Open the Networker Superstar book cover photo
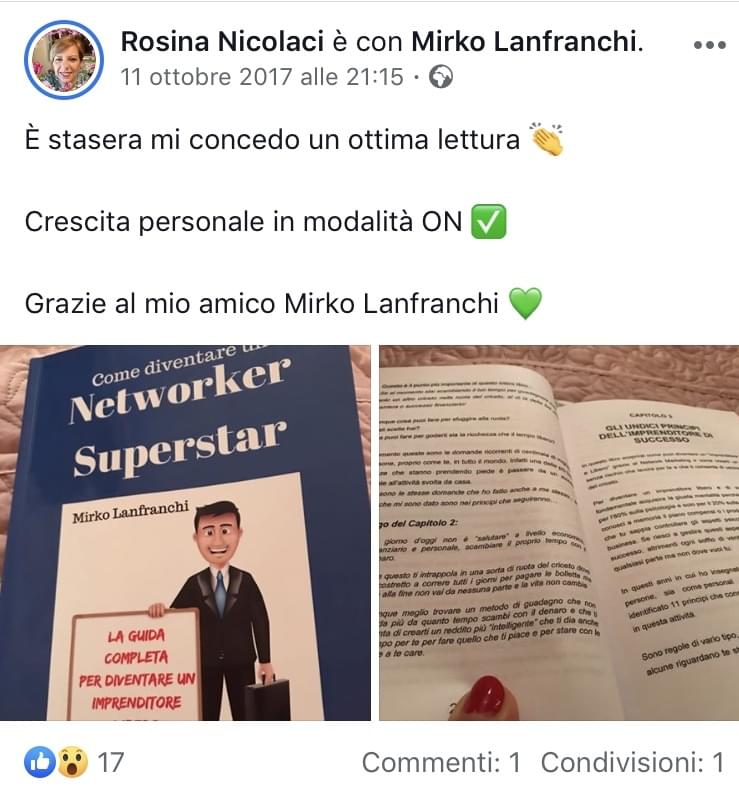The width and height of the screenshot is (739, 796). click(x=185, y=533)
